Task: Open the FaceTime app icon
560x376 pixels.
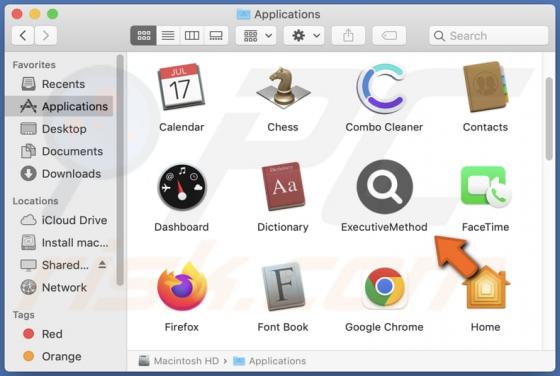Action: click(486, 186)
